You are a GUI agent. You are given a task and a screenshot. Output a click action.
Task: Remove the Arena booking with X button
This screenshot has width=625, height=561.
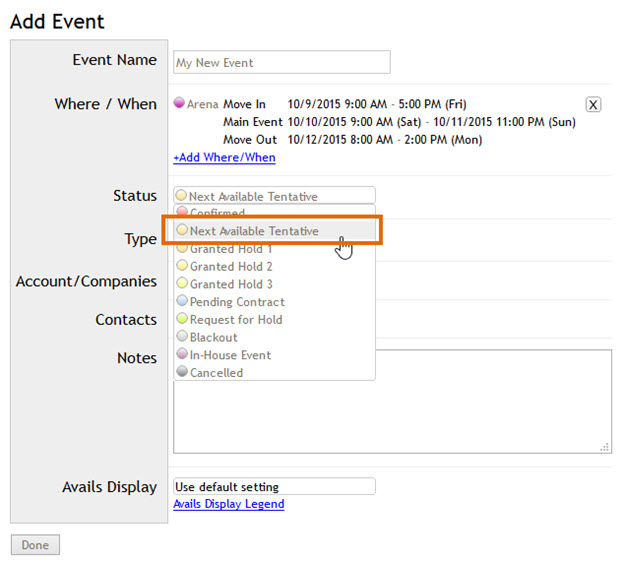[593, 105]
